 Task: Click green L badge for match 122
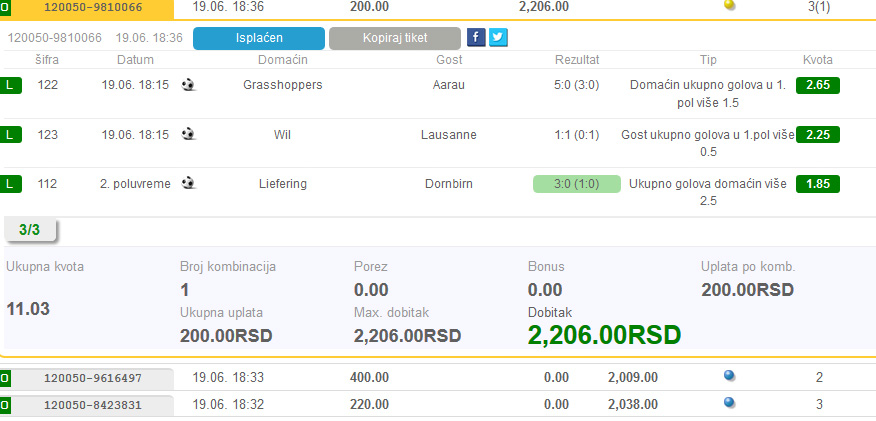pyautogui.click(x=11, y=85)
